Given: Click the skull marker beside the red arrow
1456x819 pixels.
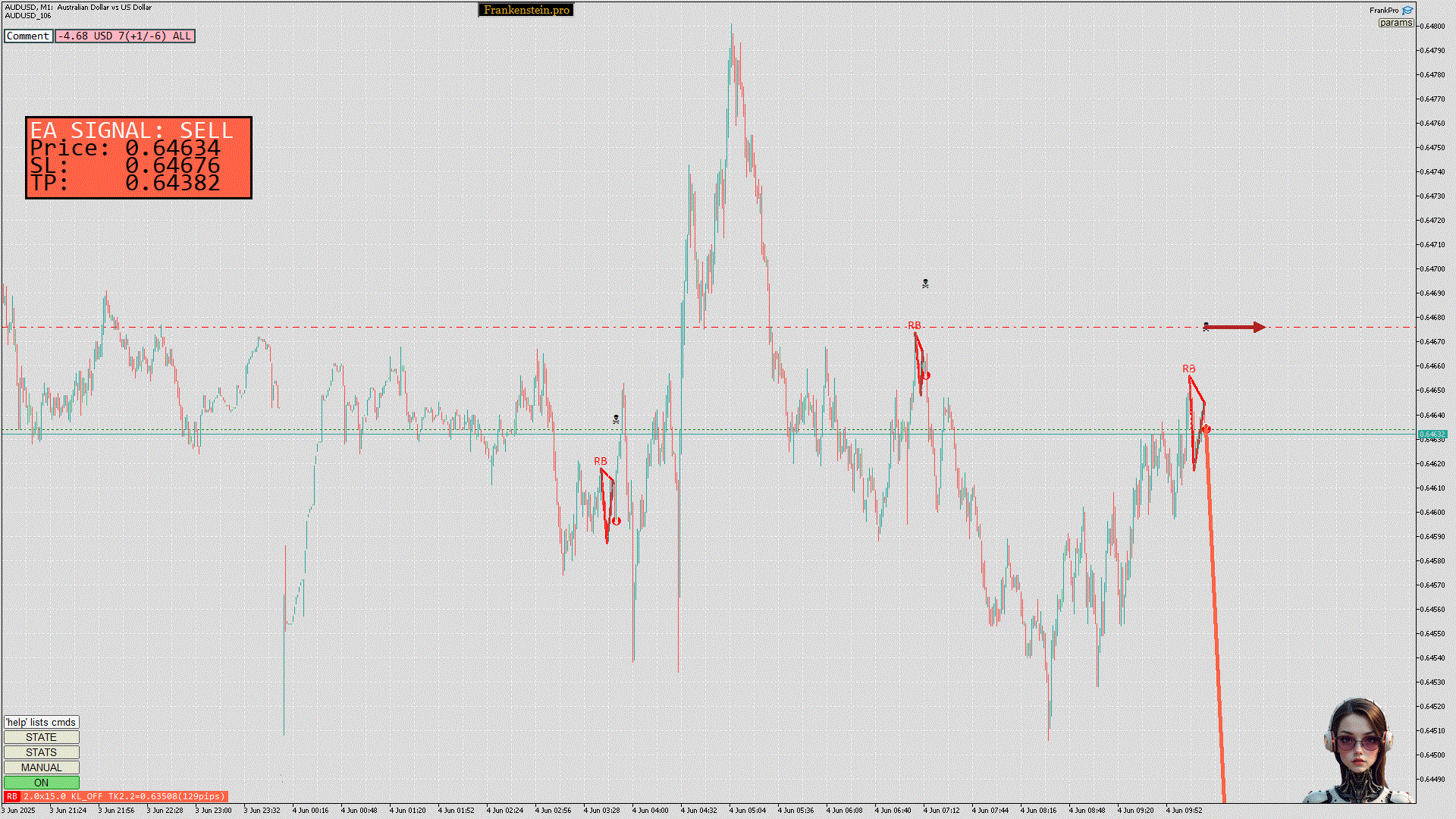Looking at the screenshot, I should [1206, 327].
